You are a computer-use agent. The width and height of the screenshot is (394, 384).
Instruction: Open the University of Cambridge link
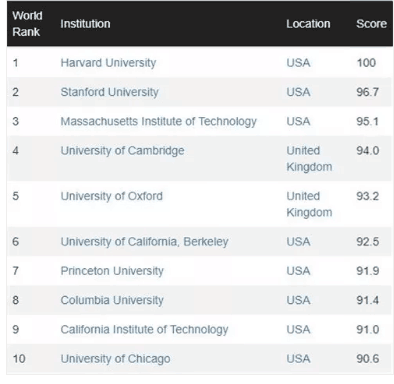[122, 151]
